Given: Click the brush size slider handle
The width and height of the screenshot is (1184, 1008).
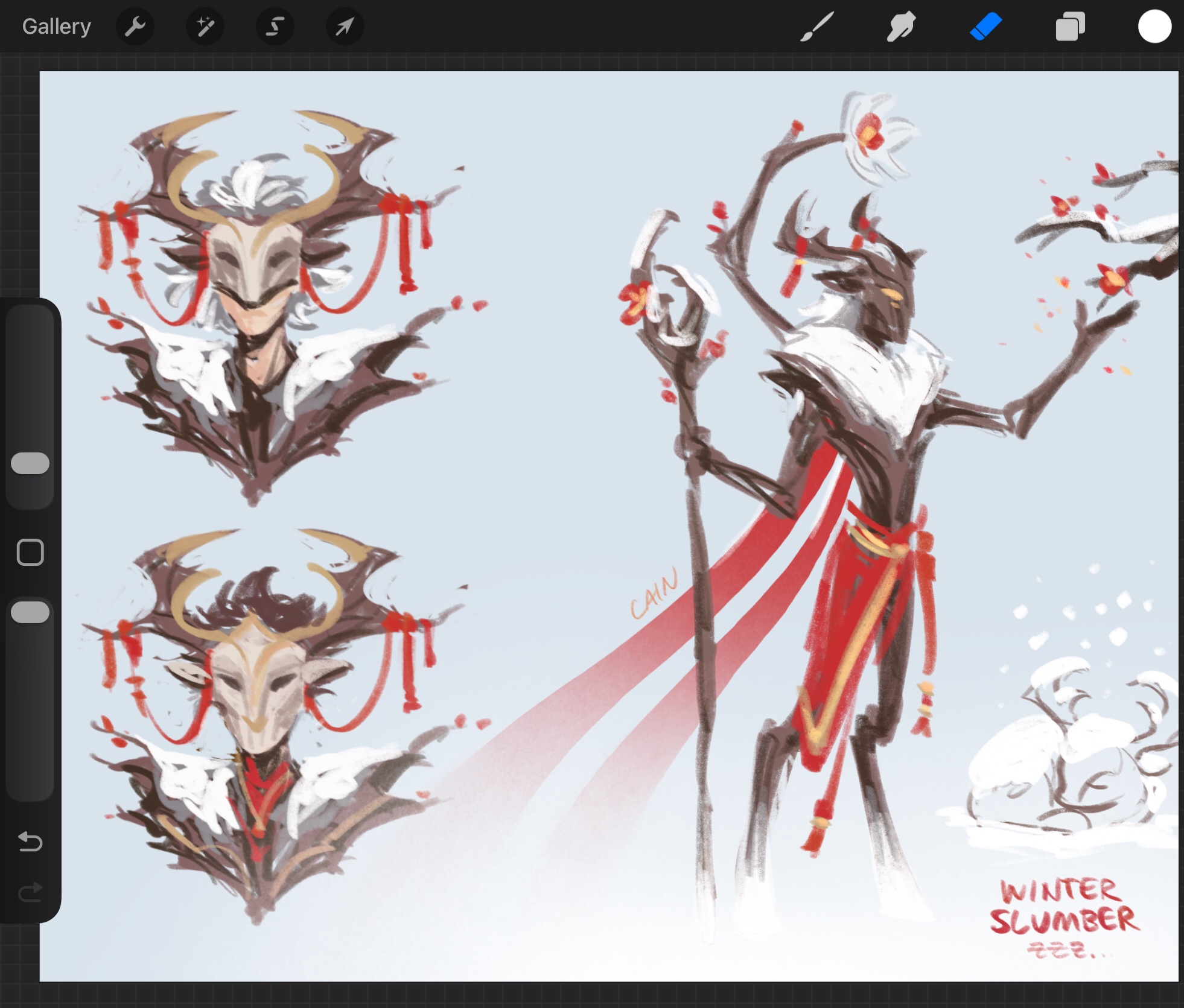Looking at the screenshot, I should click(30, 463).
